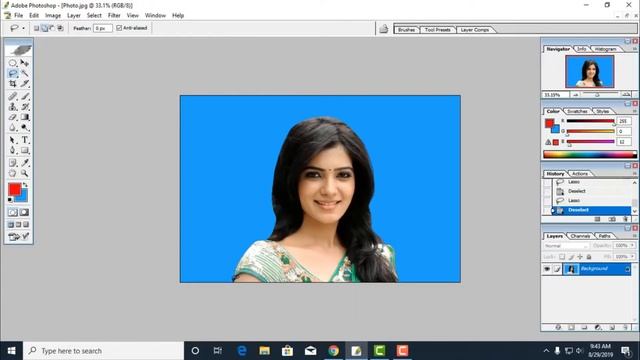Click the Navigator image thumbnail
This screenshot has width=640, height=360.
click(x=589, y=72)
